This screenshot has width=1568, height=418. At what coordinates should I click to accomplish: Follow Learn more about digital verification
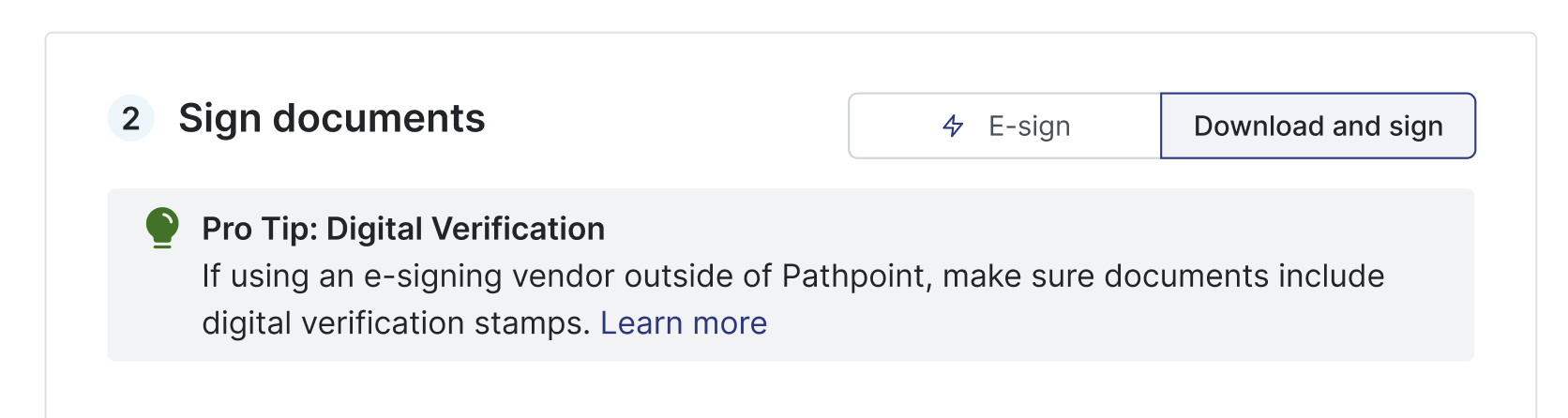[684, 323]
